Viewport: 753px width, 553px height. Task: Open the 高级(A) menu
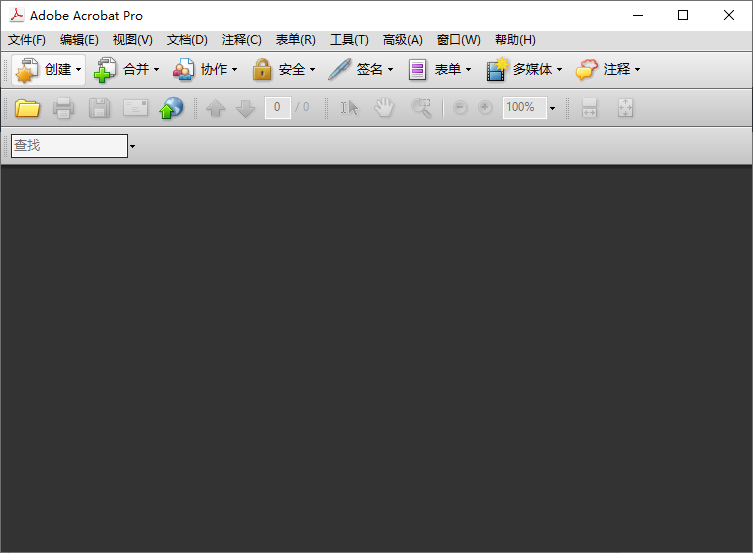(402, 40)
